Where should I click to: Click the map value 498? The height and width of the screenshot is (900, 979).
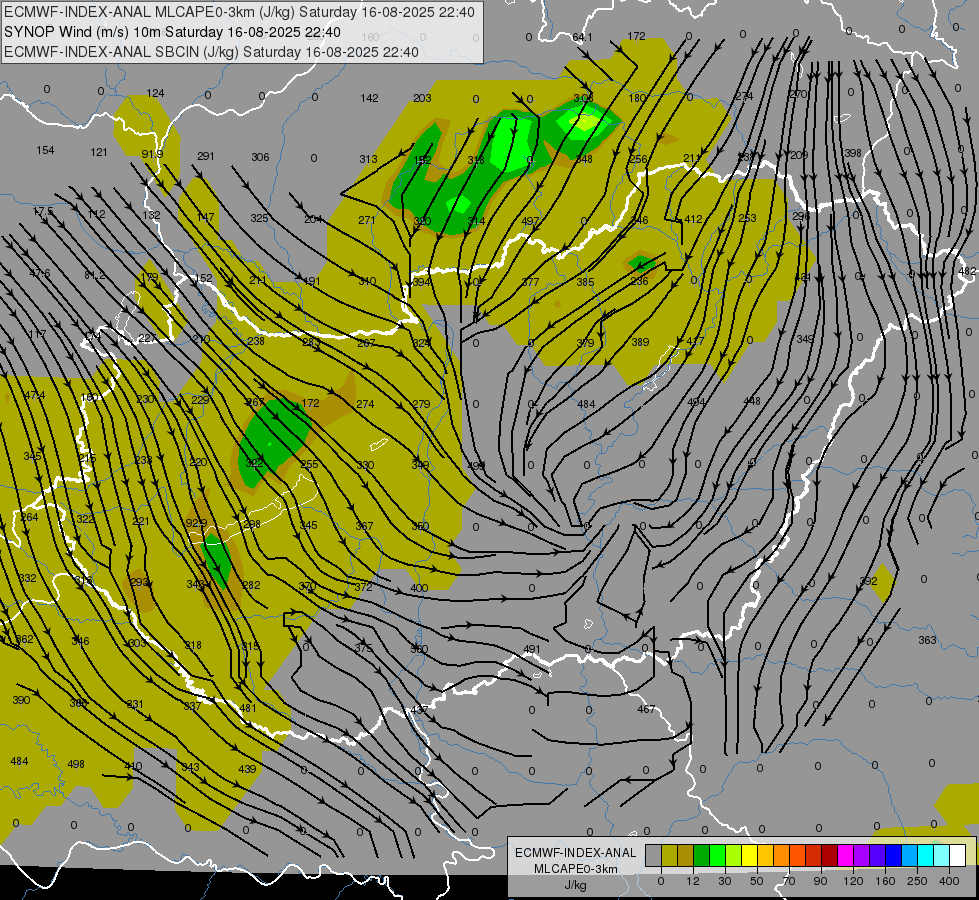[x=76, y=764]
